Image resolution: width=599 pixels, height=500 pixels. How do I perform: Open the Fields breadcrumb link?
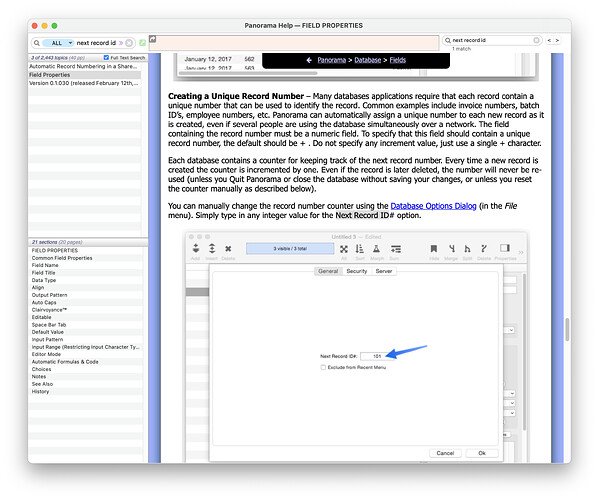pyautogui.click(x=398, y=60)
